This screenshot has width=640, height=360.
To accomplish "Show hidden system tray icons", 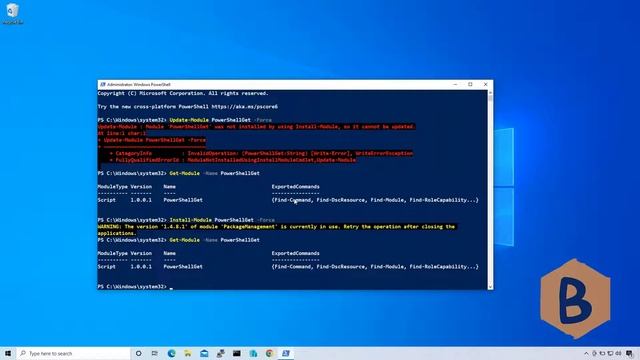I will [587, 353].
